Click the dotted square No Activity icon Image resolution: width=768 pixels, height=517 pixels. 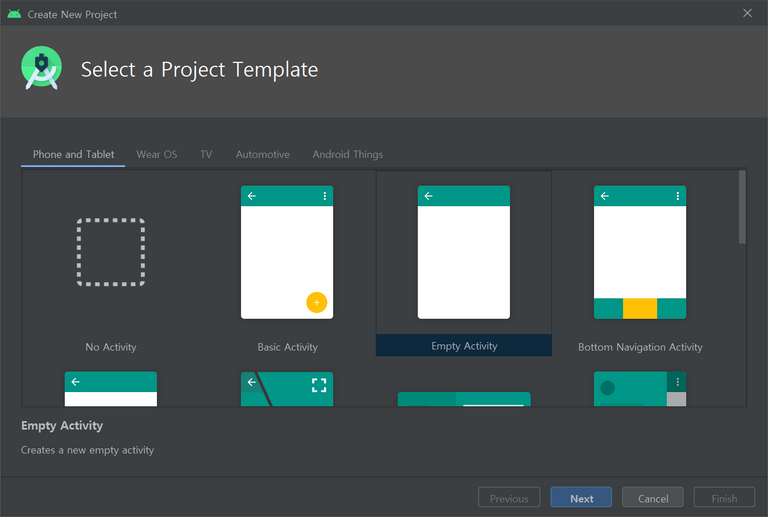pos(111,253)
